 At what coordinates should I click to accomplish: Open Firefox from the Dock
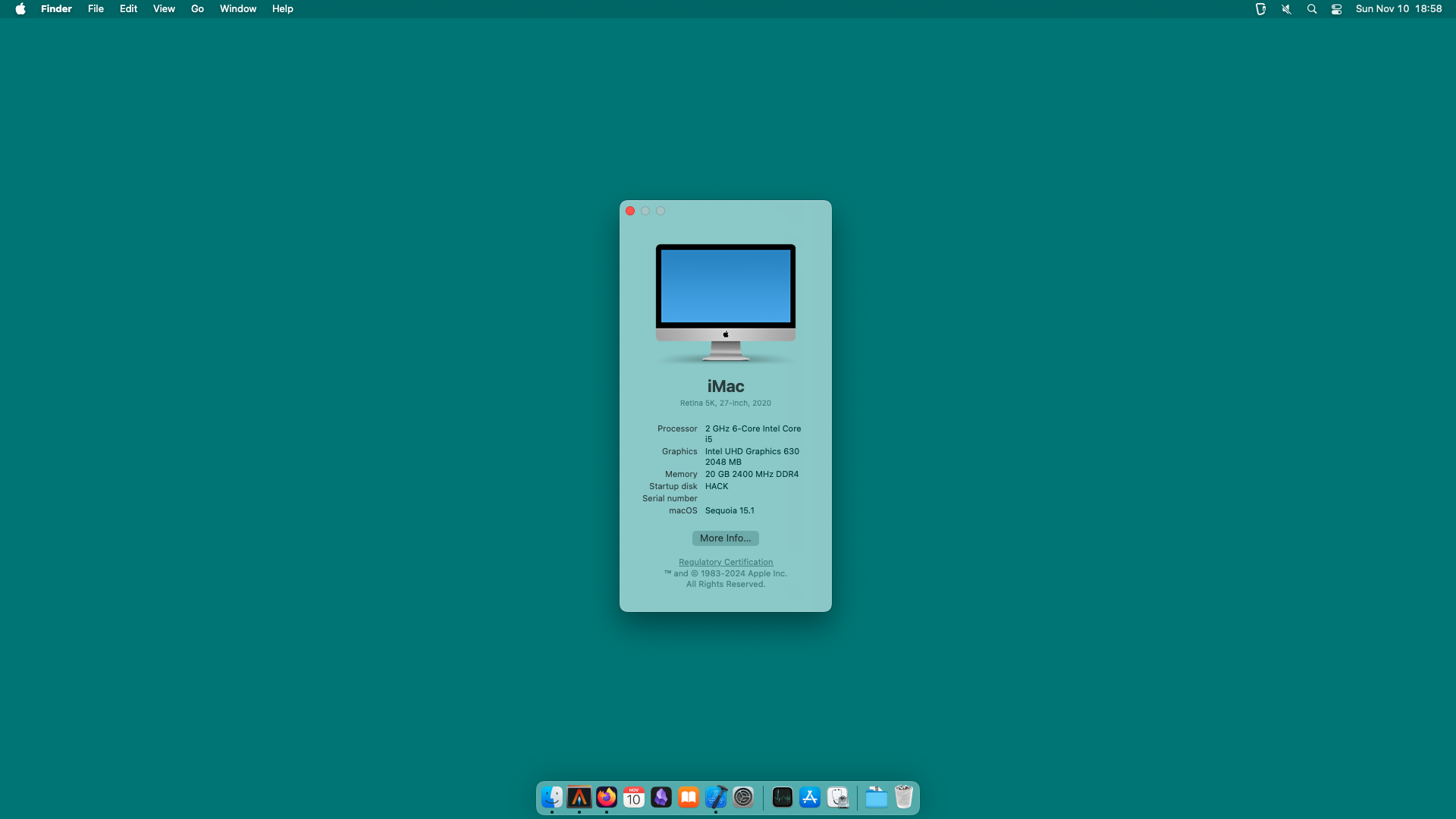point(607,798)
